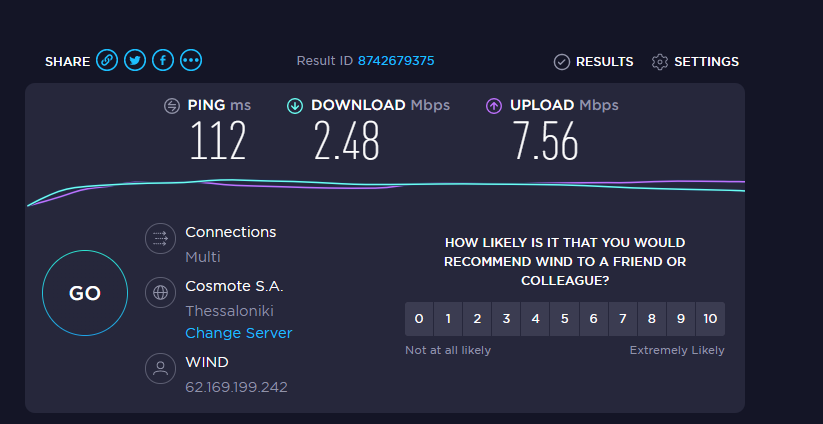Screen dimensions: 823x424
Task: Select recommendation score 10
Action: pyautogui.click(x=710, y=319)
